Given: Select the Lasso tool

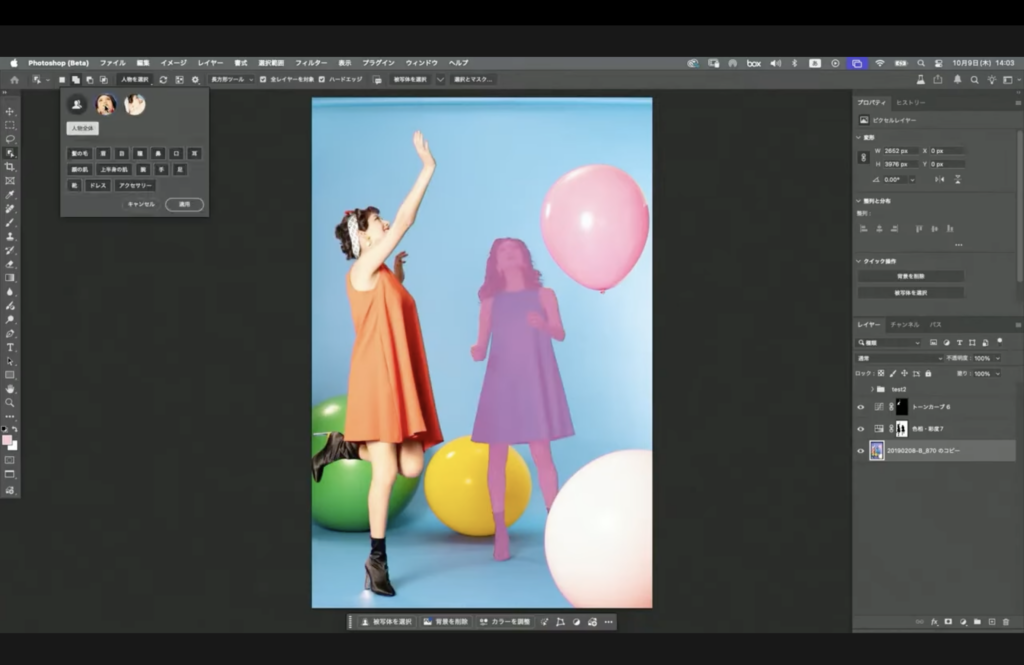Looking at the screenshot, I should [x=10, y=139].
